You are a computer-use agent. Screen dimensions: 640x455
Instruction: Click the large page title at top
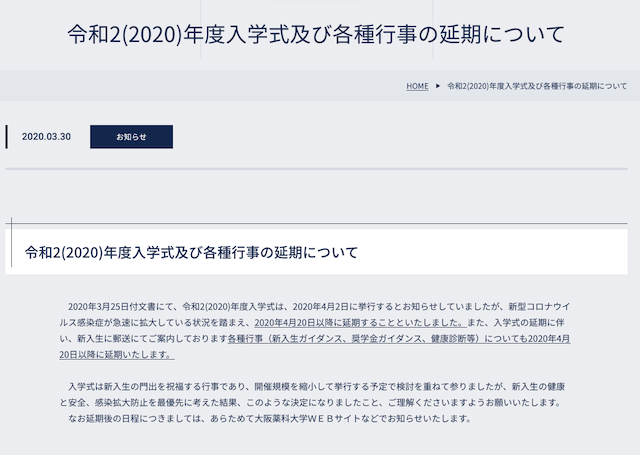click(316, 35)
